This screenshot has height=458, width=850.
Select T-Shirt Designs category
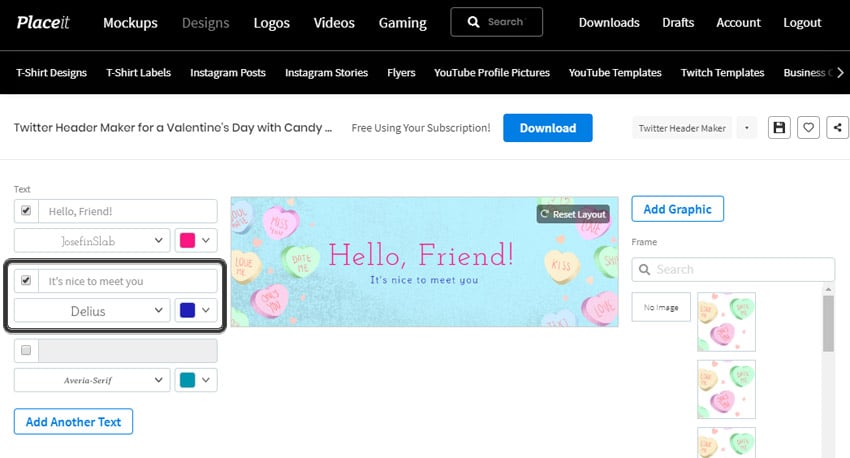click(x=51, y=73)
